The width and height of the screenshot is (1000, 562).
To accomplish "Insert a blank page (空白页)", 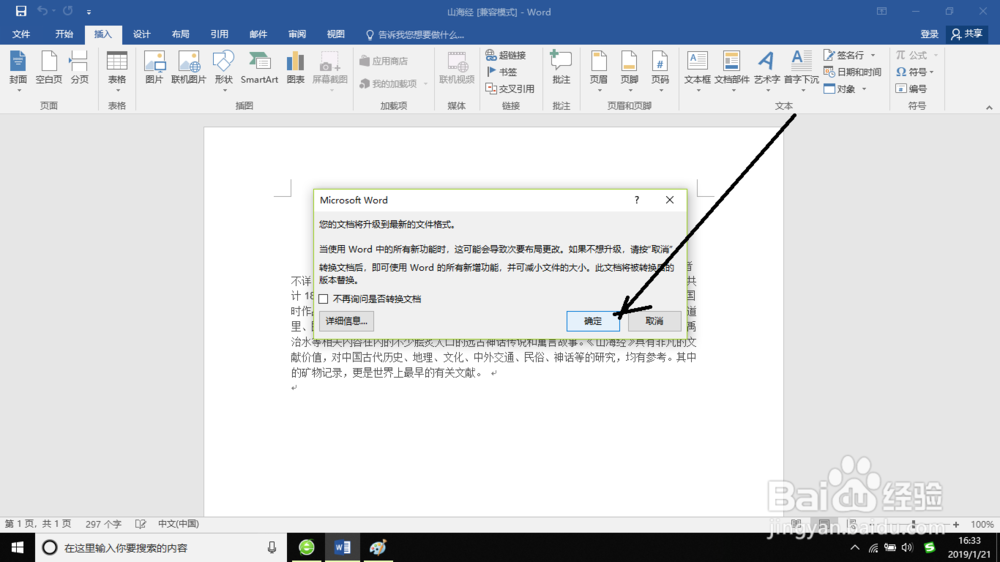I will pos(48,68).
